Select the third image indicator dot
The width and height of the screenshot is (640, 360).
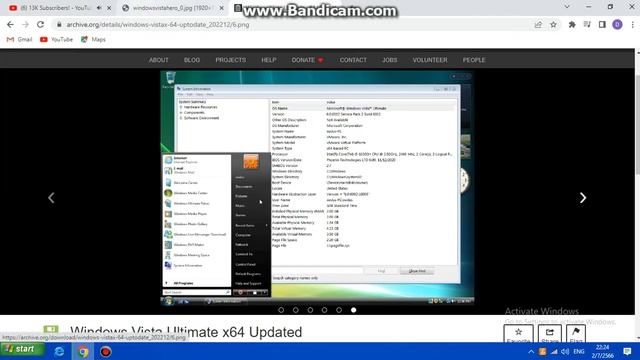310,310
